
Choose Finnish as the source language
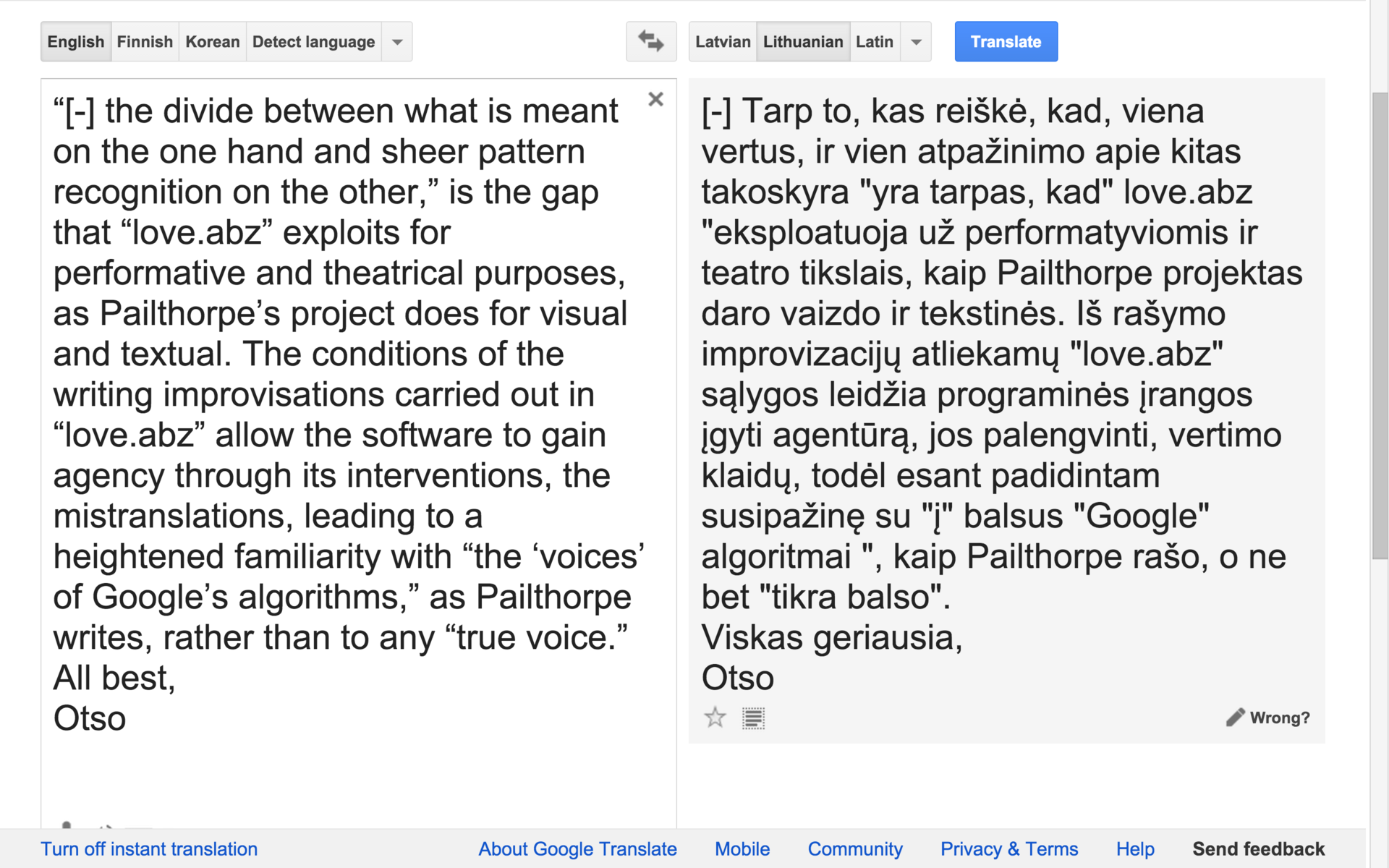click(x=145, y=42)
